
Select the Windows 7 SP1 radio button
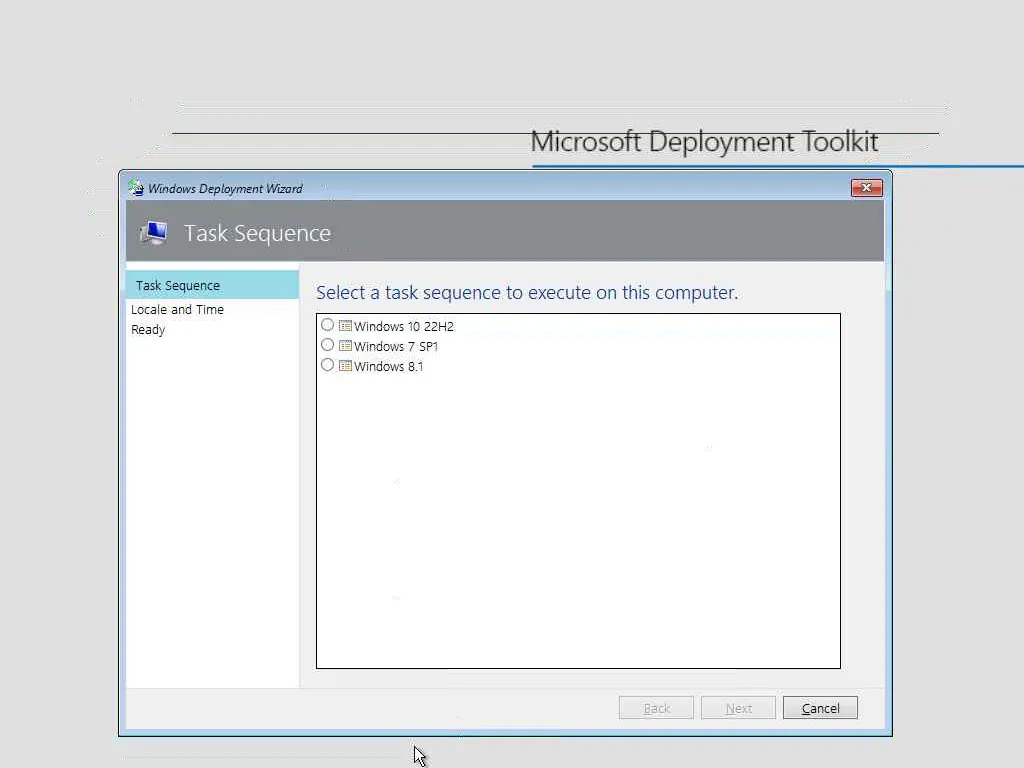(x=327, y=345)
